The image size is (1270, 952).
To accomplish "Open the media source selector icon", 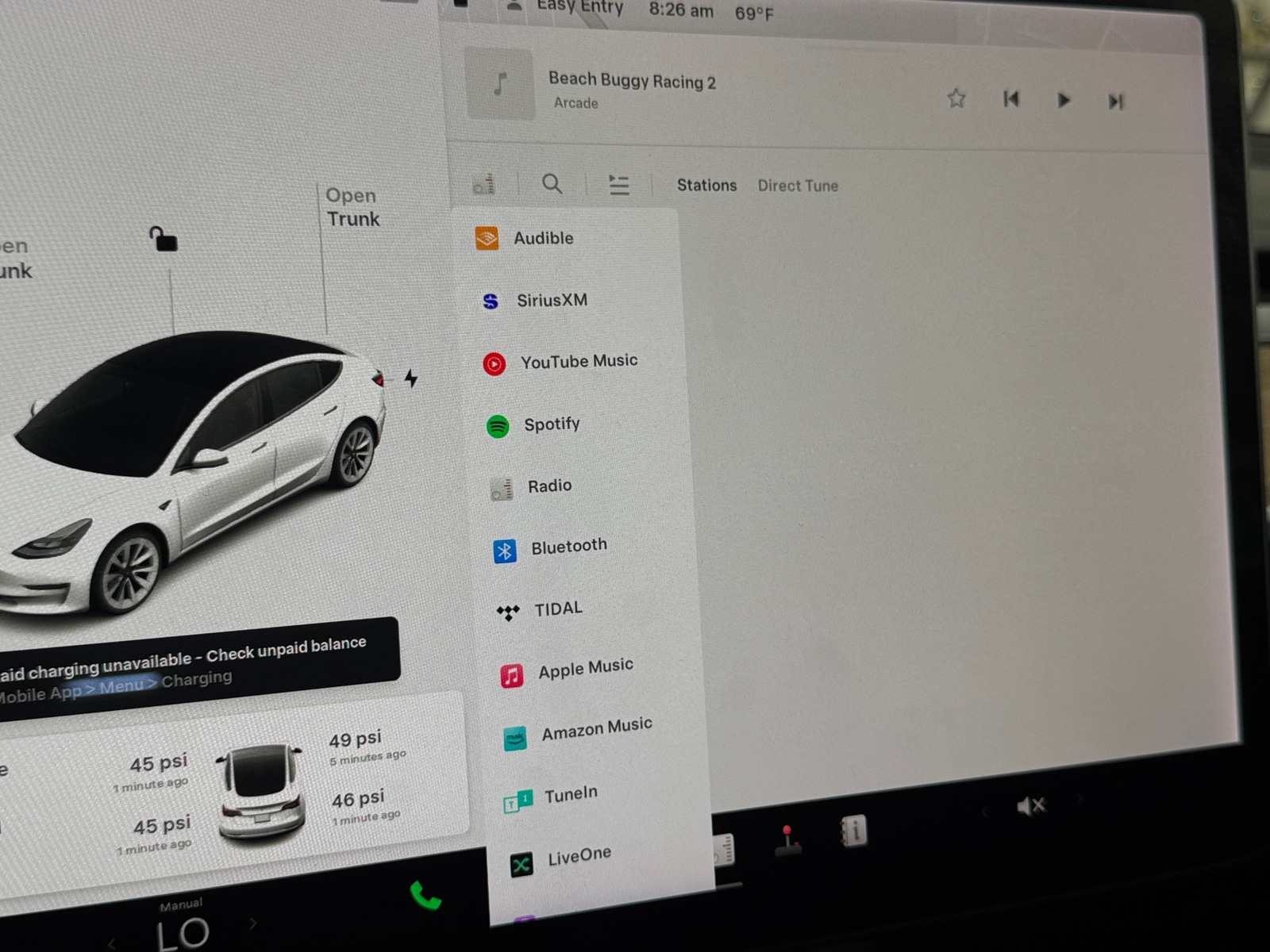I will pos(484,184).
